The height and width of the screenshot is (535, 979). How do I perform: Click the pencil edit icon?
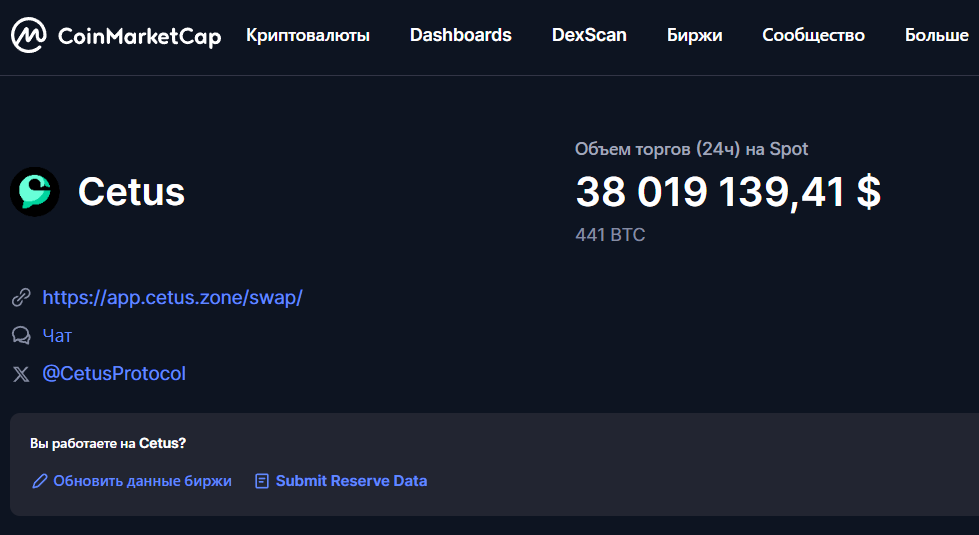point(40,481)
